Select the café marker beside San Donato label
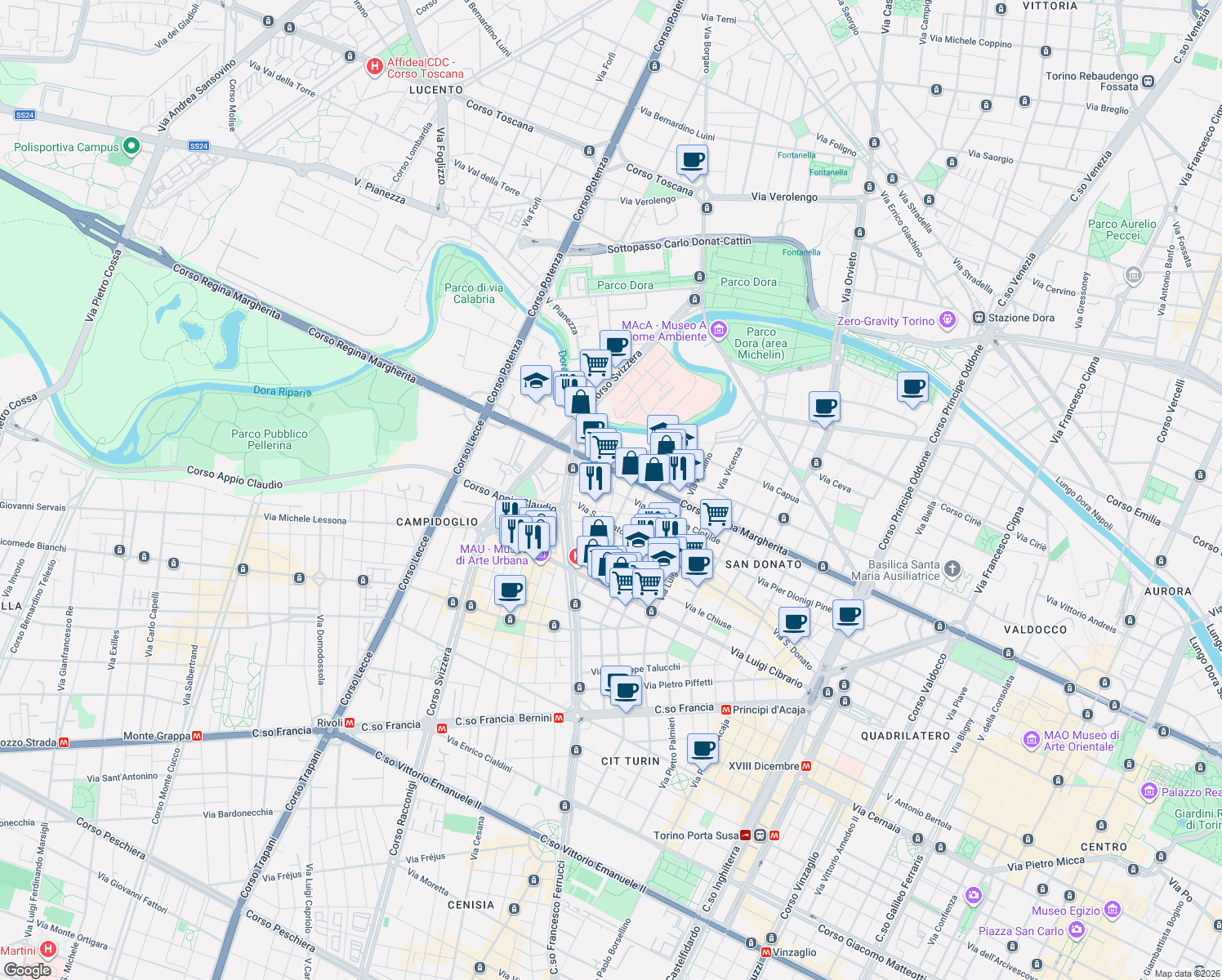Screen dimensions: 1222x980 click(x=697, y=564)
